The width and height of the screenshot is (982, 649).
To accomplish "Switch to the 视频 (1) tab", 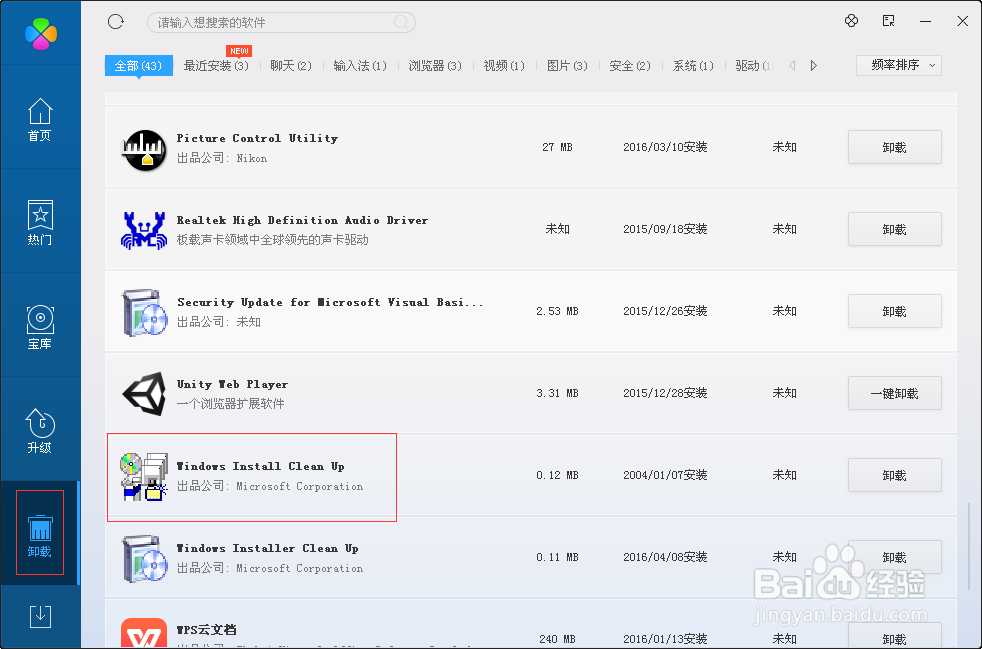I will tap(504, 66).
